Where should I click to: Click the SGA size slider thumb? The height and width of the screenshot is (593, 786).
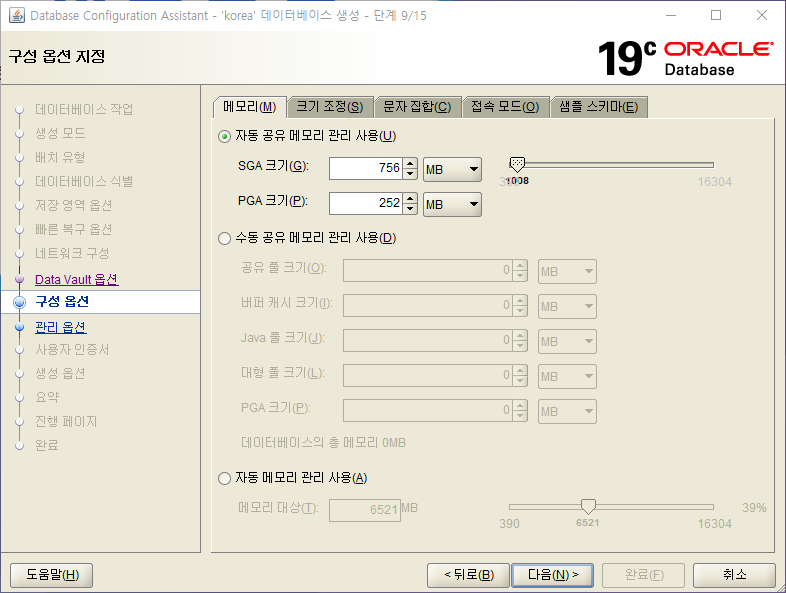(517, 164)
